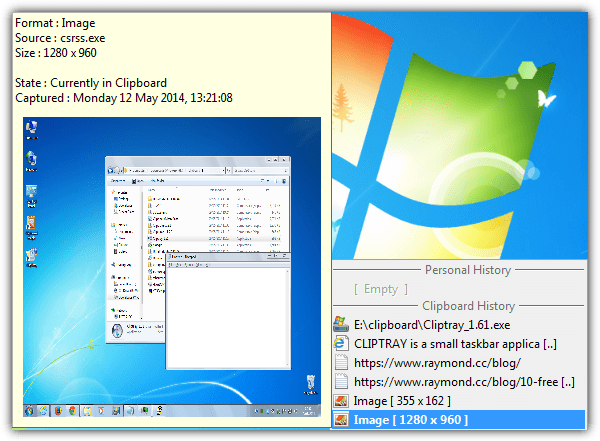600x441 pixels.
Task: Click the [ Empty ] placeholder under Personal History
Action: click(x=381, y=289)
